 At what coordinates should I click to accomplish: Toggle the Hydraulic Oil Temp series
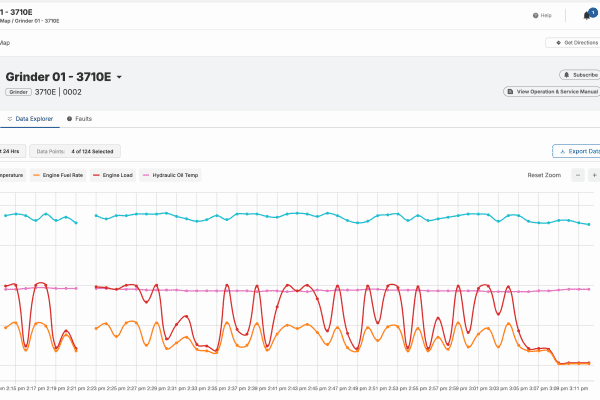coord(170,175)
